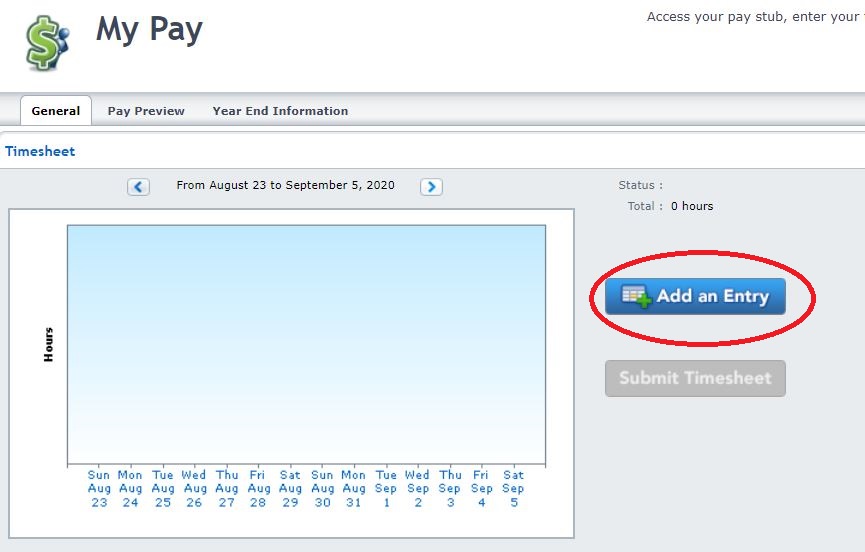Select Sat Sep 5 on chart axis
This screenshot has width=865, height=552.
click(x=513, y=489)
